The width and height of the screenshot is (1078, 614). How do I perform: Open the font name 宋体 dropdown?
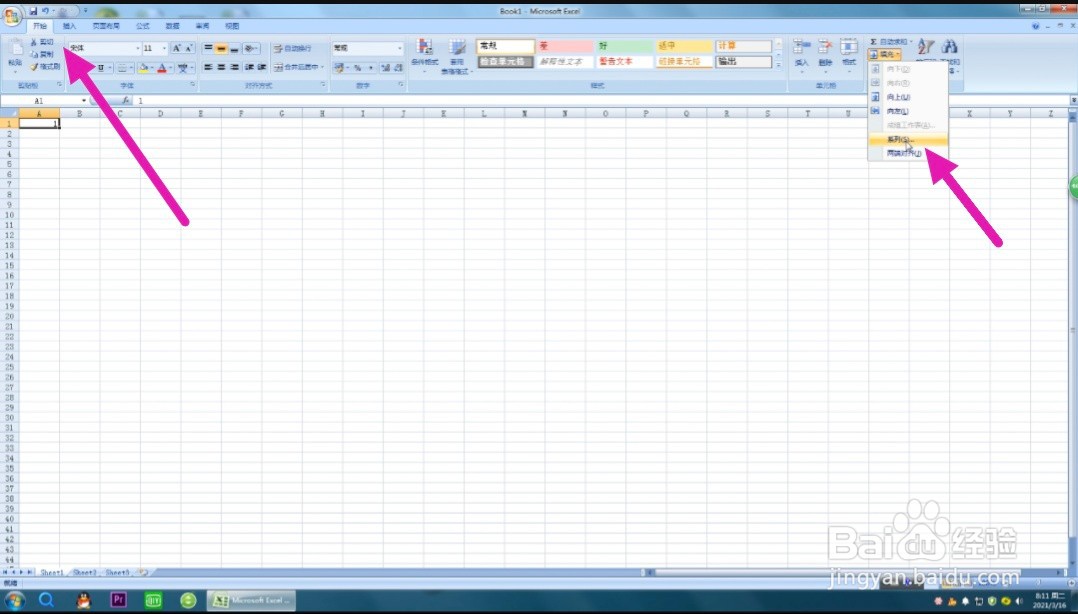point(138,48)
